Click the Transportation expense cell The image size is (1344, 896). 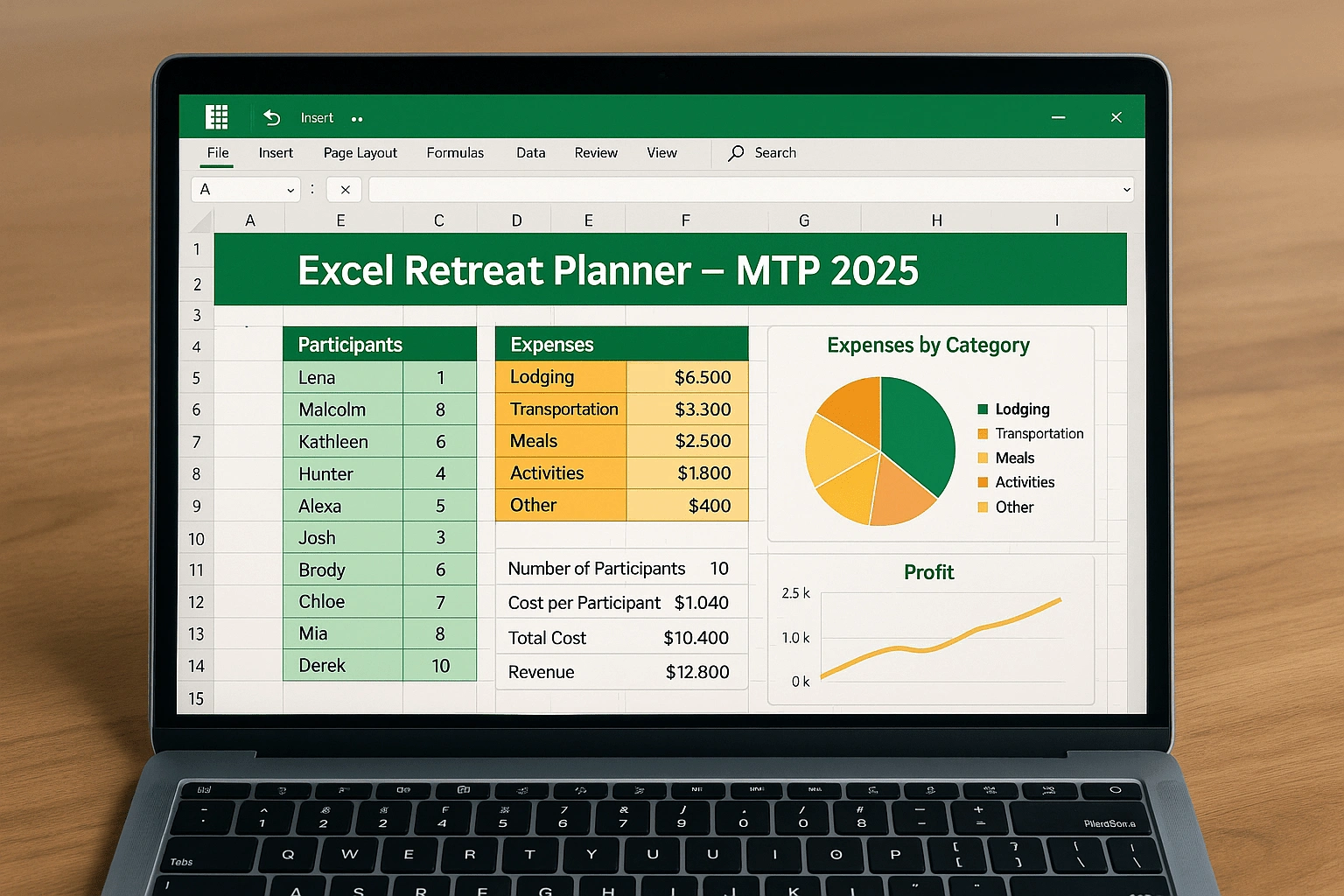tap(561, 409)
